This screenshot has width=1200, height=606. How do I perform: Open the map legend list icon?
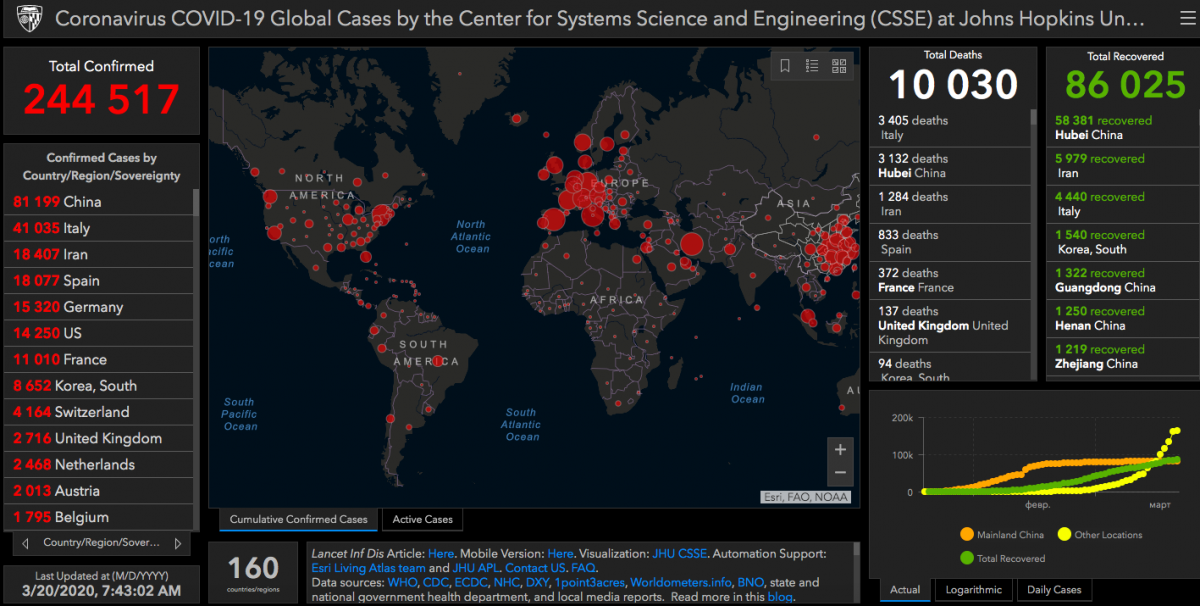[x=812, y=66]
